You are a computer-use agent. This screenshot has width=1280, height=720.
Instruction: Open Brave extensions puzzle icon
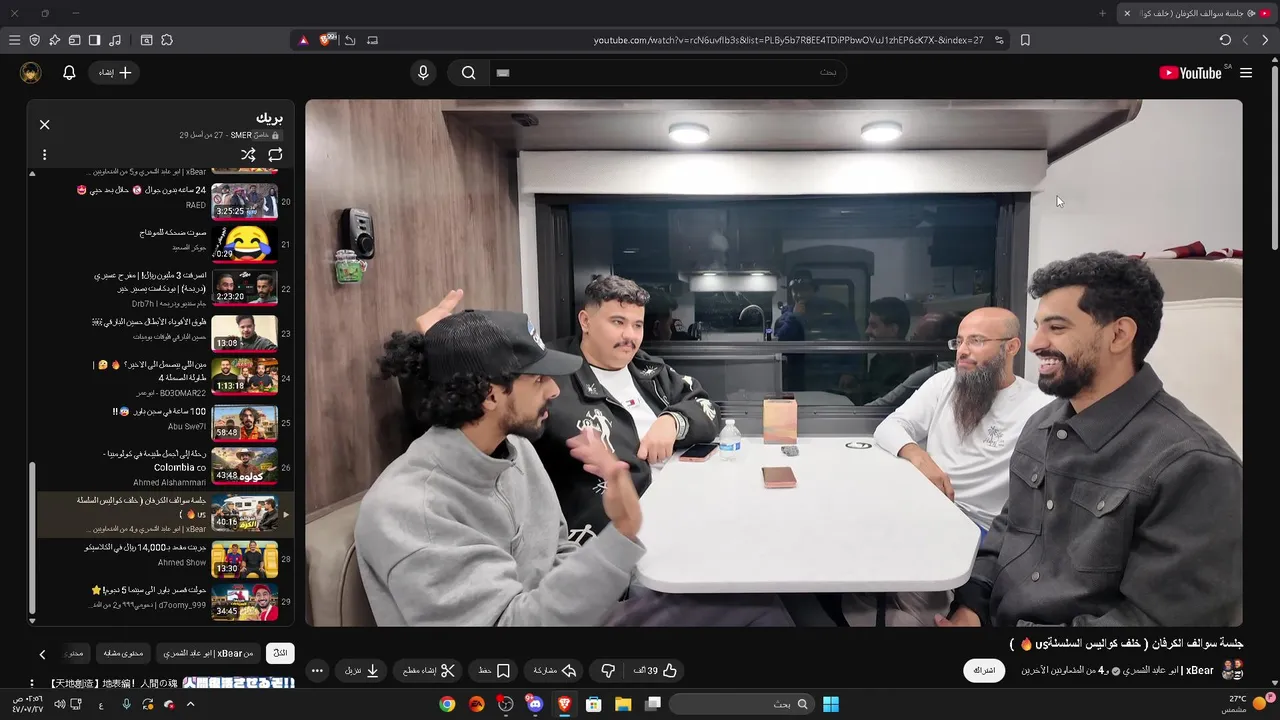click(167, 40)
